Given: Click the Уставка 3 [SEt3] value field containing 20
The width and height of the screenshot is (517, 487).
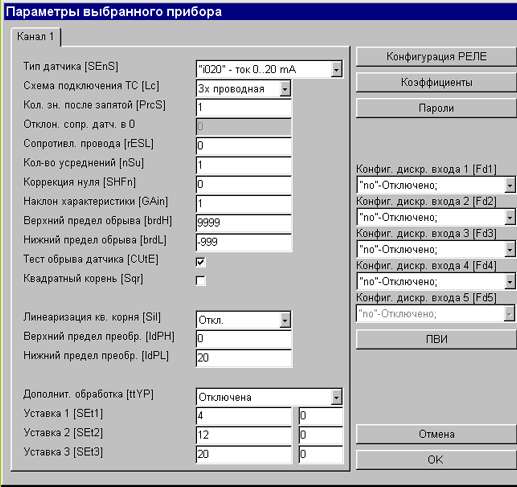Looking at the screenshot, I should [244, 454].
